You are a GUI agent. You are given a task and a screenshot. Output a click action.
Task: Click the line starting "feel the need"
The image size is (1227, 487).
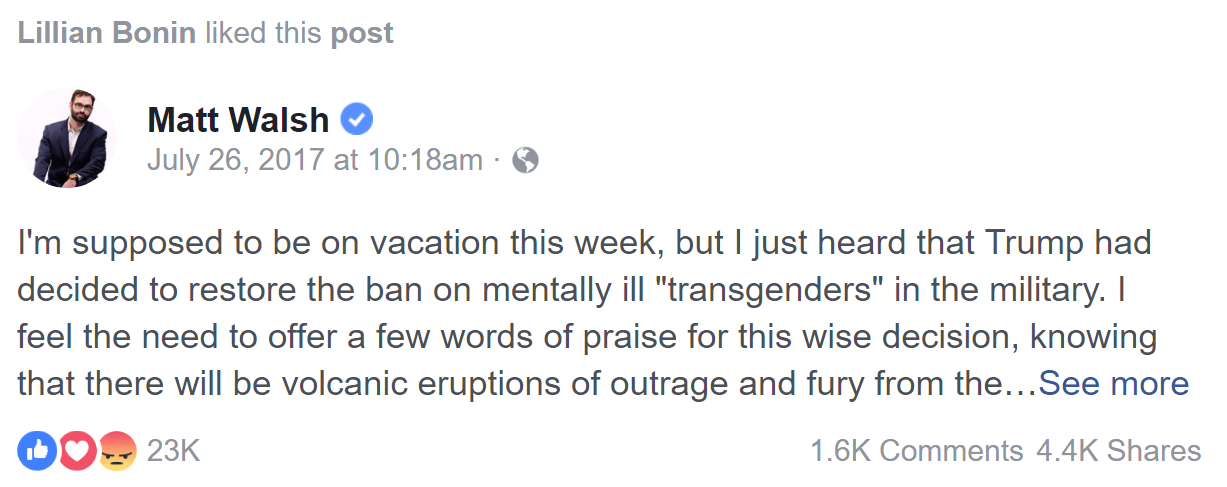(x=587, y=337)
